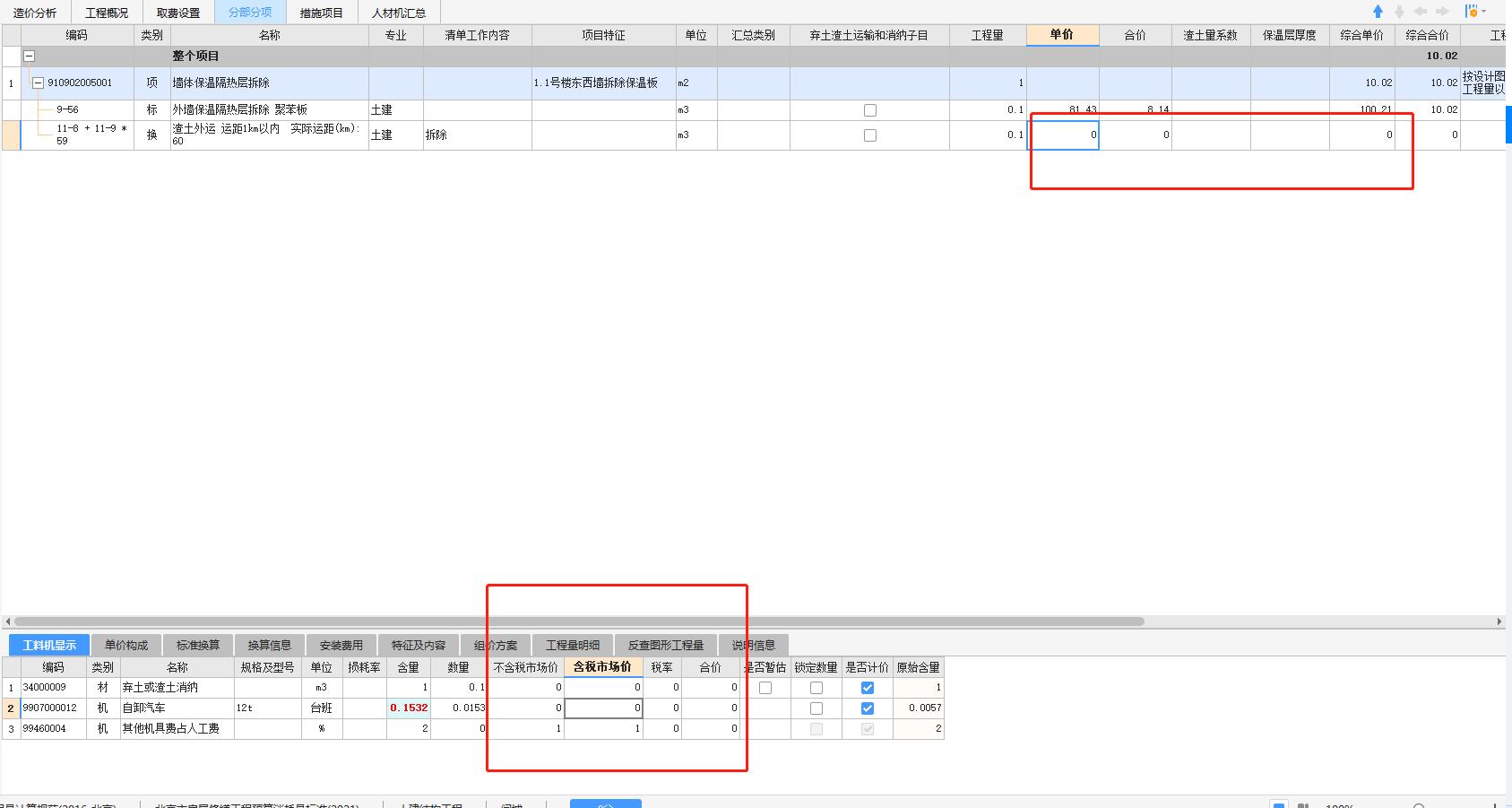Uncheck 是否计价 for 弃土或渣土消纳
1512x808 pixels.
click(x=868, y=688)
